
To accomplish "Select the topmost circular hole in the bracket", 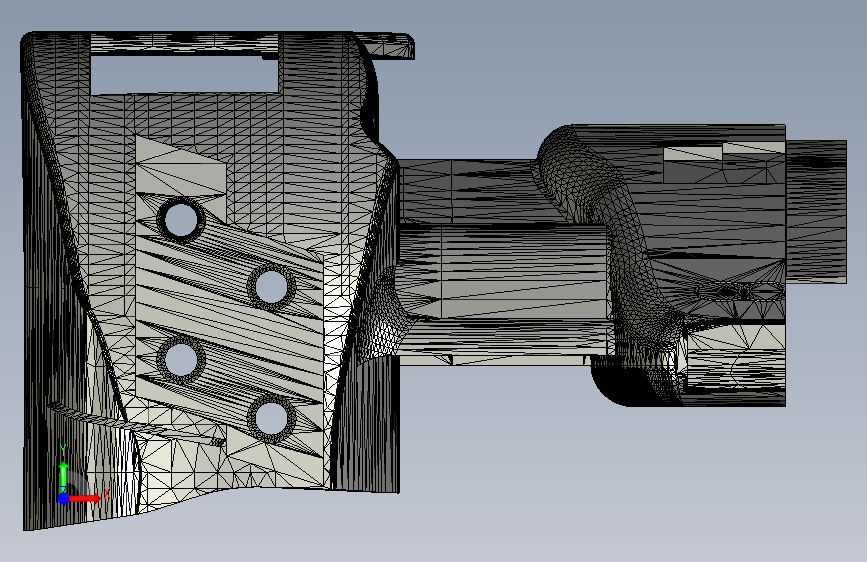I will [x=181, y=219].
